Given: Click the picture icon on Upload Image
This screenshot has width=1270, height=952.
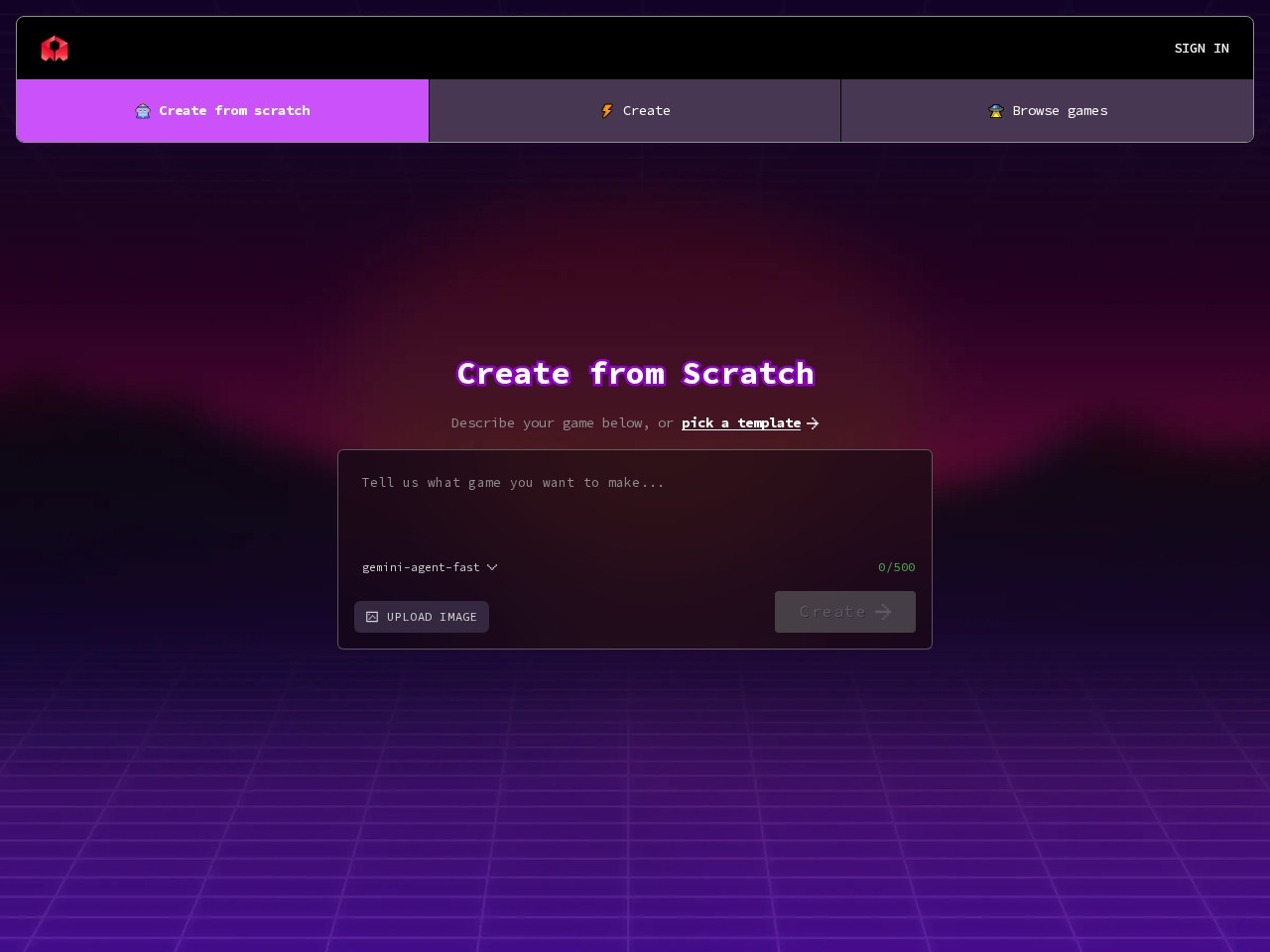Looking at the screenshot, I should 372,617.
